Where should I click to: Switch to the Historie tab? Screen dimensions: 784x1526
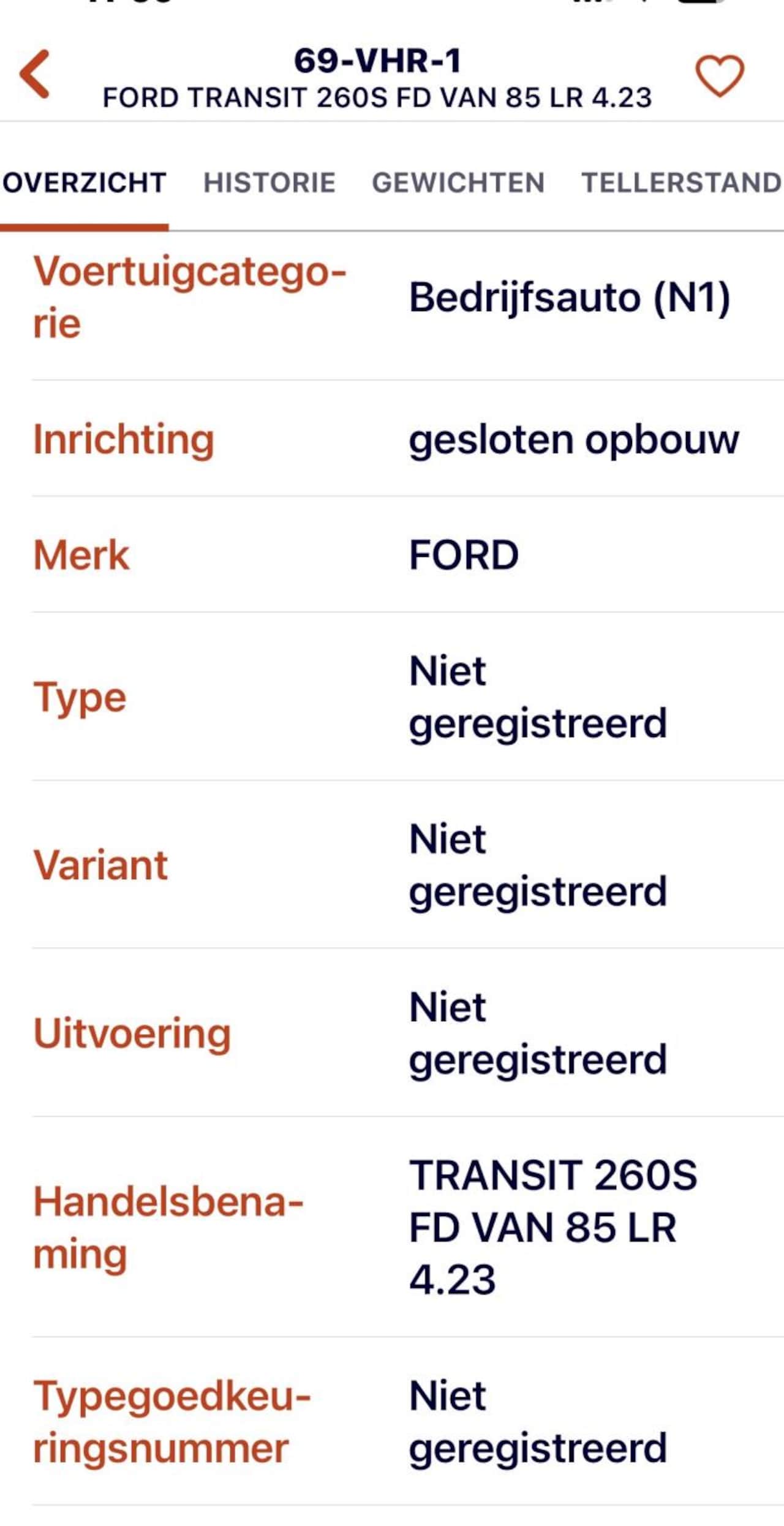coord(269,183)
